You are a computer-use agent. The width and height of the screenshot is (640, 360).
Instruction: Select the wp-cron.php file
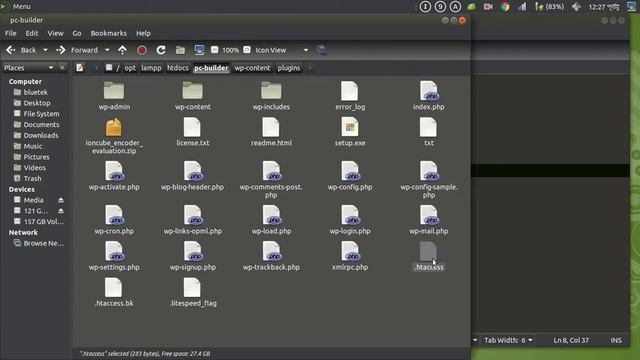114,220
